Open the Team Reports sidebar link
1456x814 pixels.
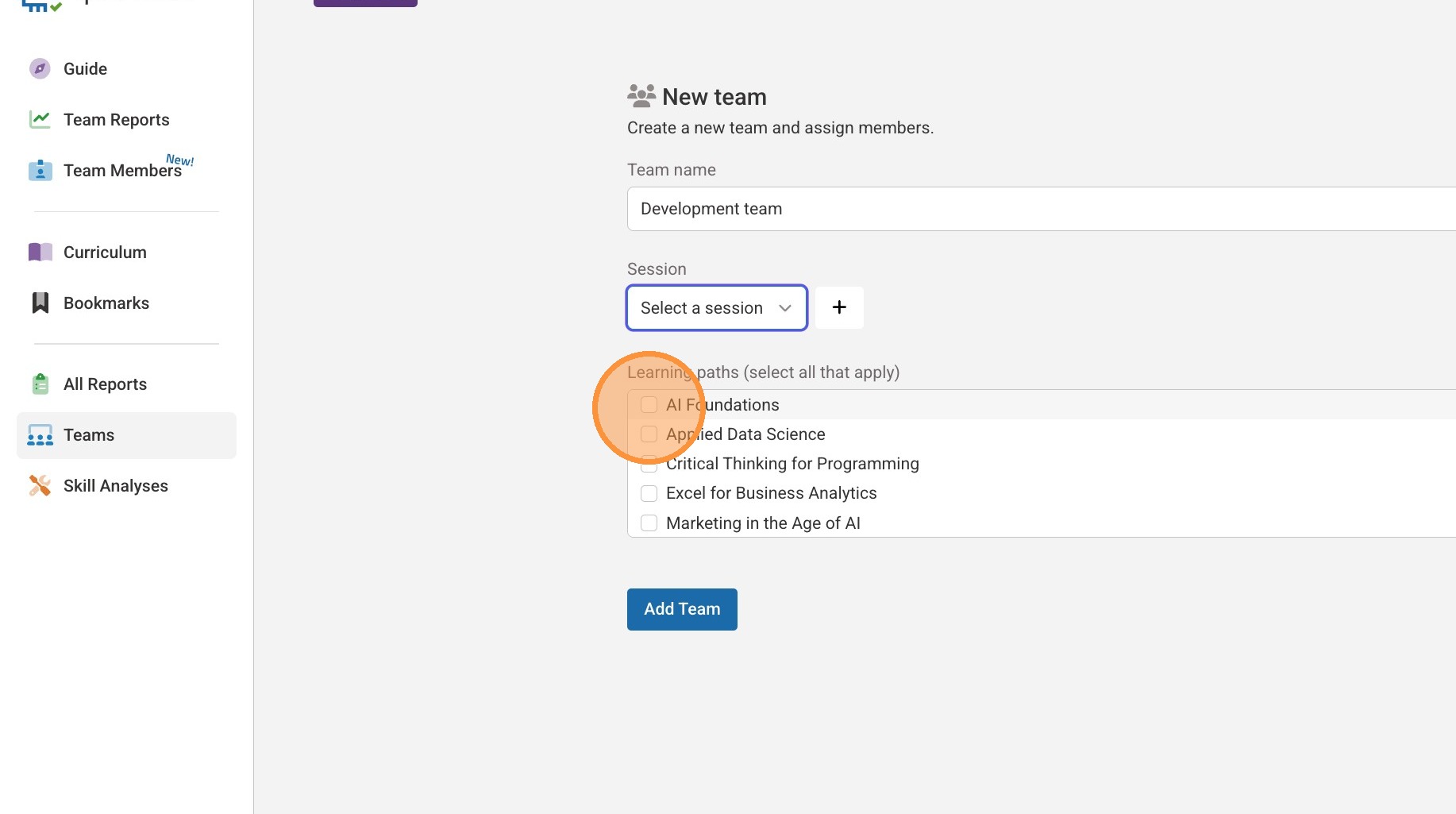coord(117,120)
